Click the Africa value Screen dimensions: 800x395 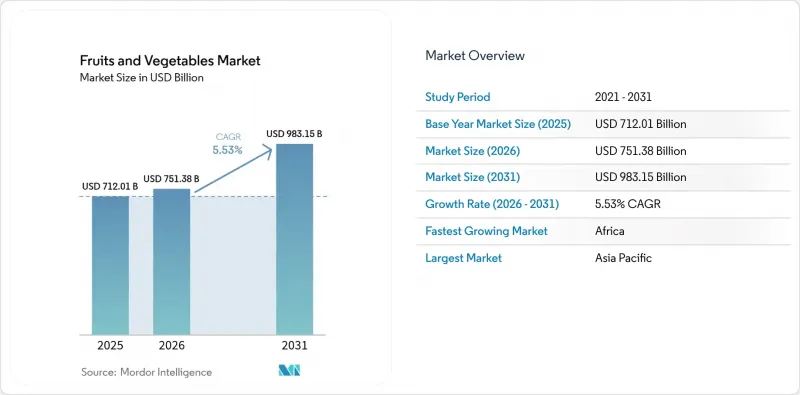tap(610, 231)
